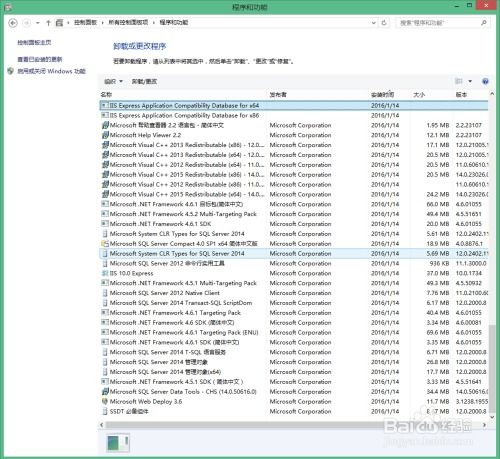500x459 pixels.
Task: Click icon of Visual C++ 2013 Redistributable (x64)
Action: pyautogui.click(x=105, y=155)
